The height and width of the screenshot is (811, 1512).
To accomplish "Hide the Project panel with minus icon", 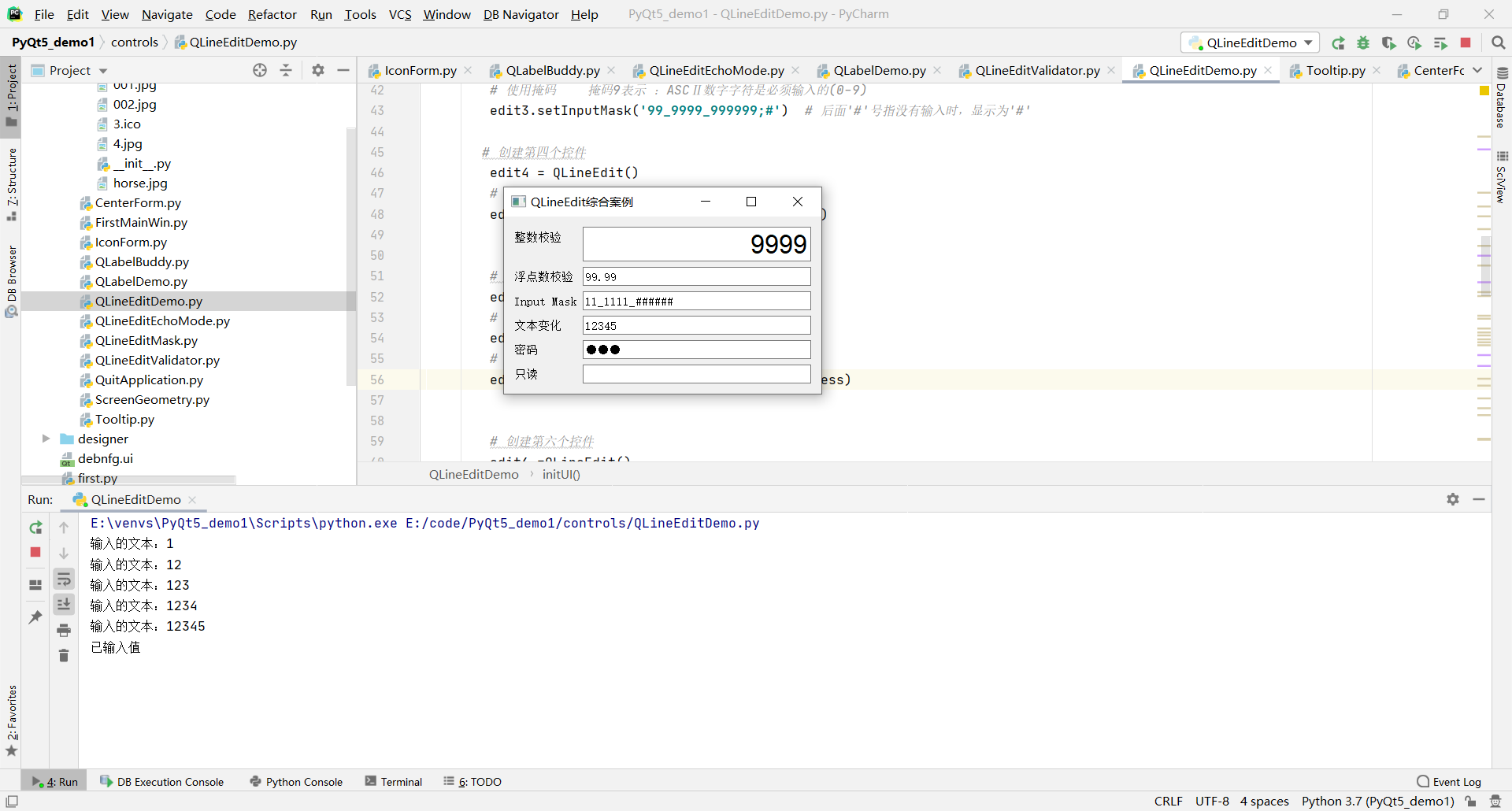I will pyautogui.click(x=343, y=70).
